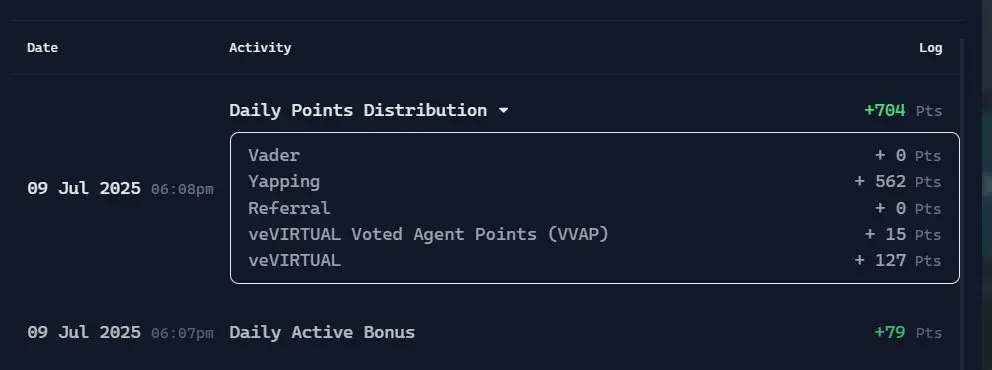Select the Activity column header
The height and width of the screenshot is (370, 992).
(260, 47)
